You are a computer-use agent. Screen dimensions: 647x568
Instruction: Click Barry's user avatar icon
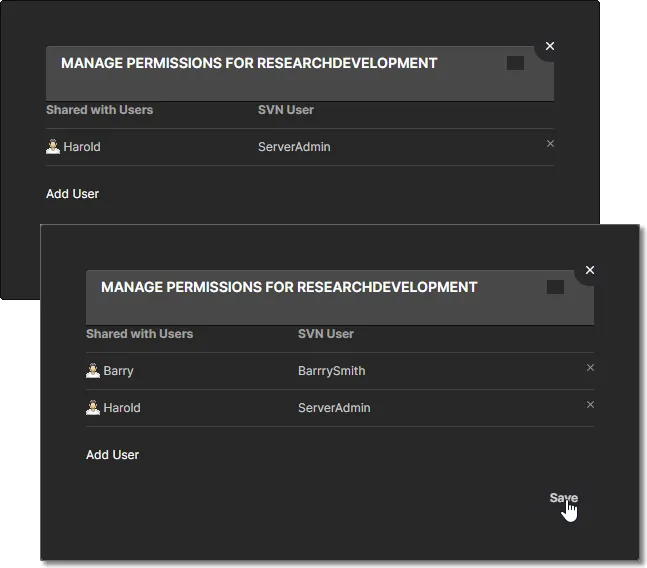pos(93,370)
